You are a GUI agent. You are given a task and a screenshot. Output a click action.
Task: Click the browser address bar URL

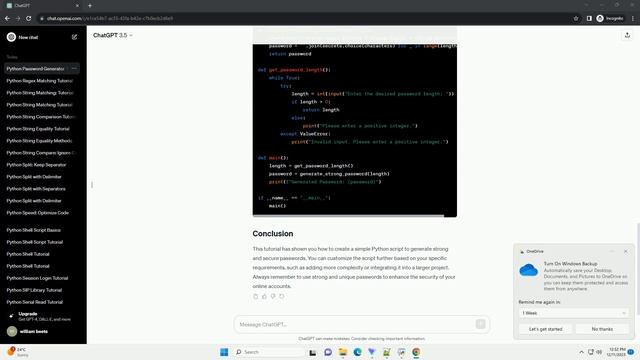[109, 18]
